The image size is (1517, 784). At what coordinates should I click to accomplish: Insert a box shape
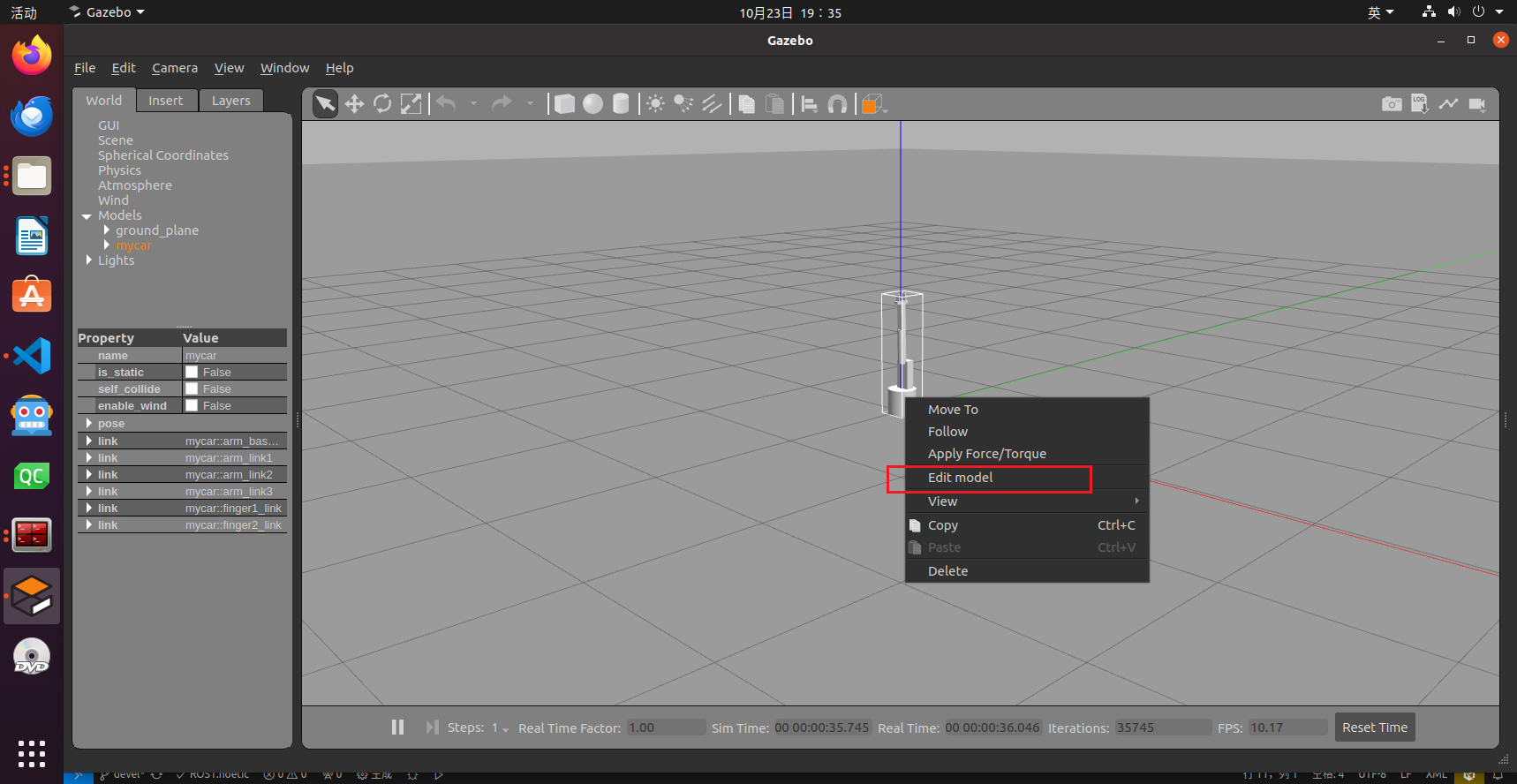564,104
